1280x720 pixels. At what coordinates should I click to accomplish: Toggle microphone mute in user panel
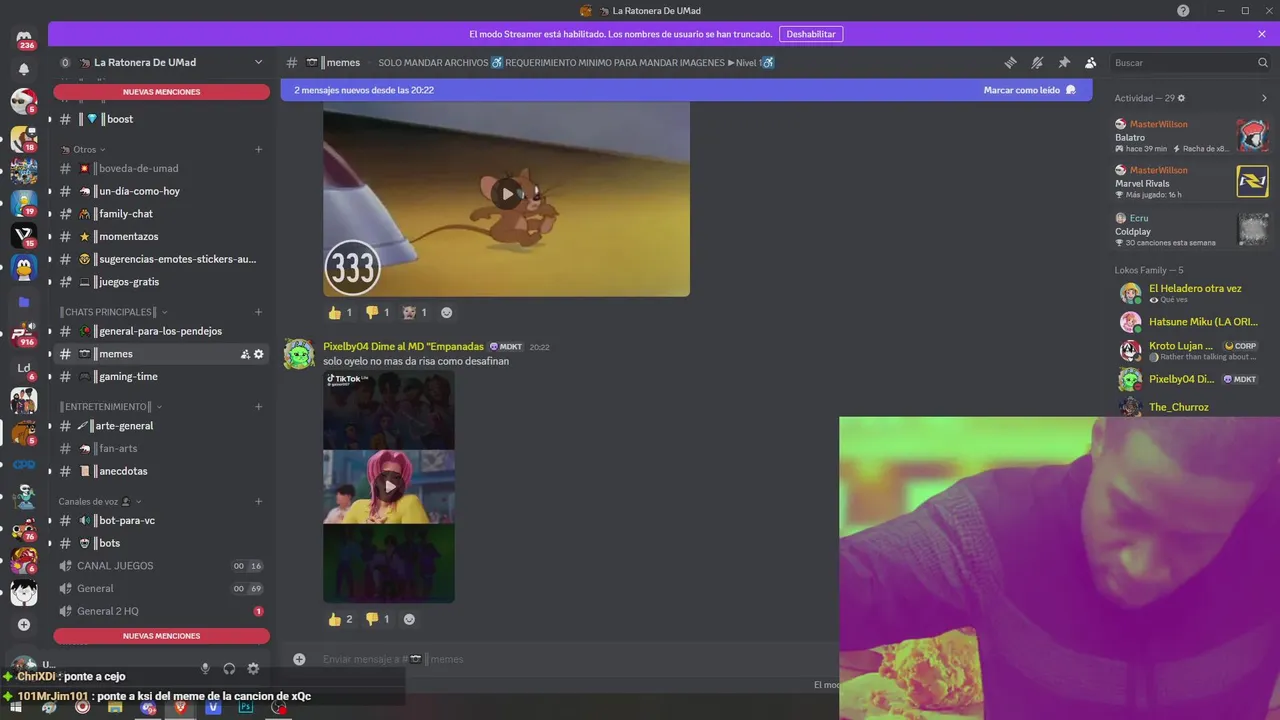coord(205,668)
